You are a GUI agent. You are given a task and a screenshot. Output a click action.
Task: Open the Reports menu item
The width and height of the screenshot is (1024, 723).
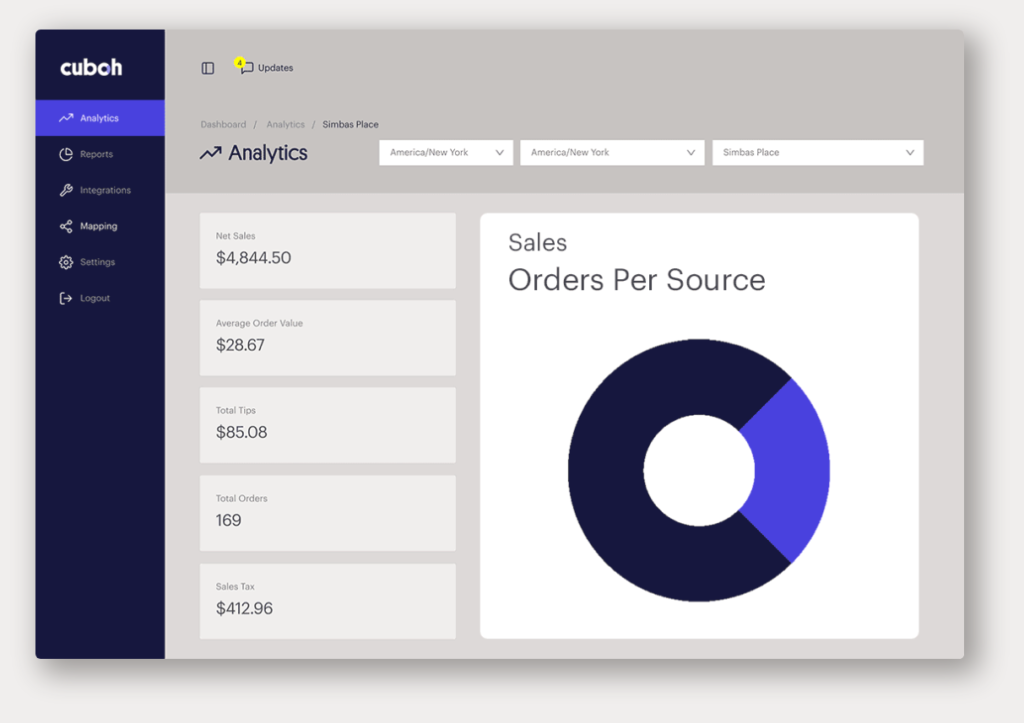[96, 154]
